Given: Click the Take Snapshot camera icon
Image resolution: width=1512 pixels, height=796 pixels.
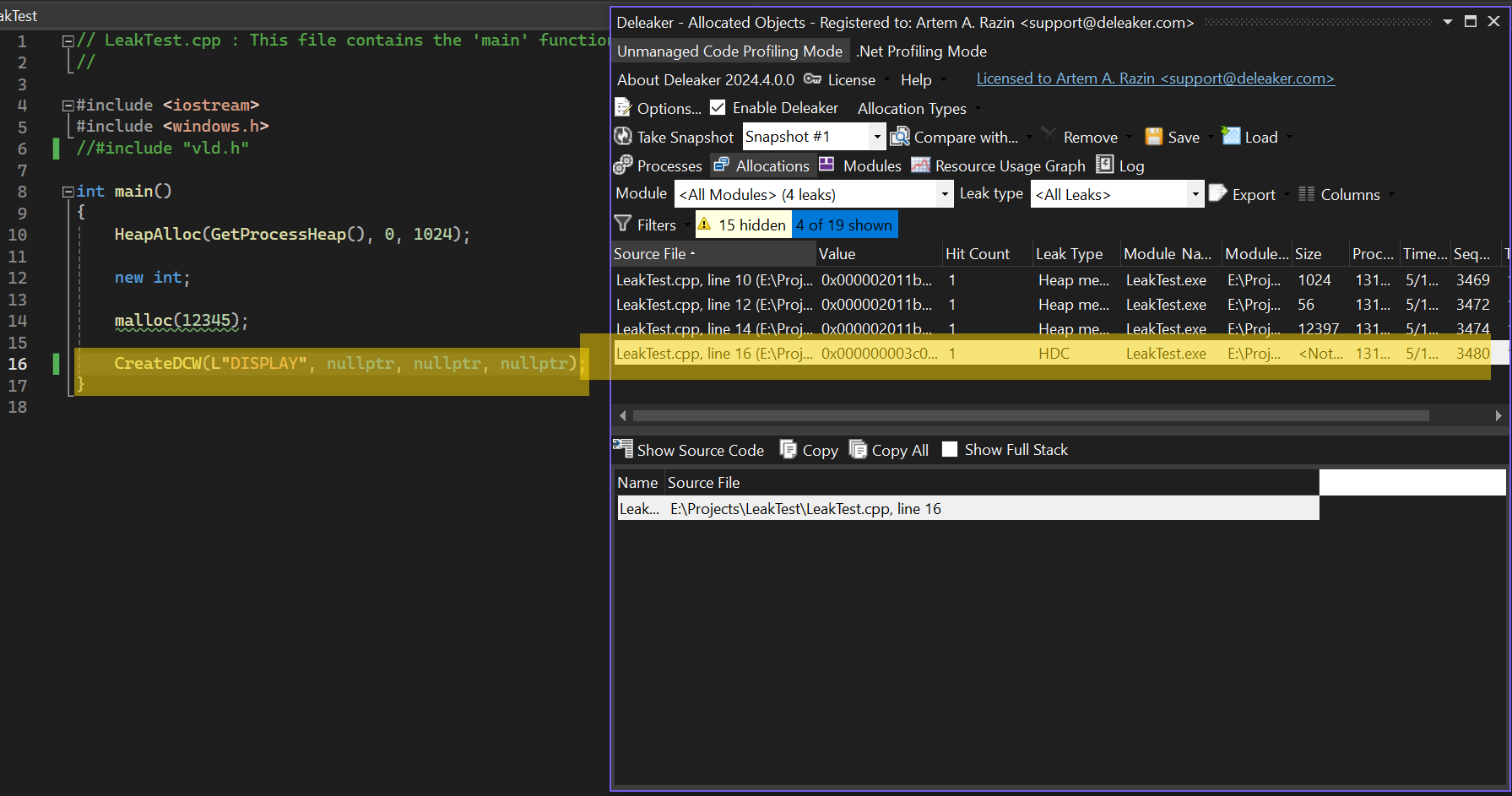Looking at the screenshot, I should (623, 137).
